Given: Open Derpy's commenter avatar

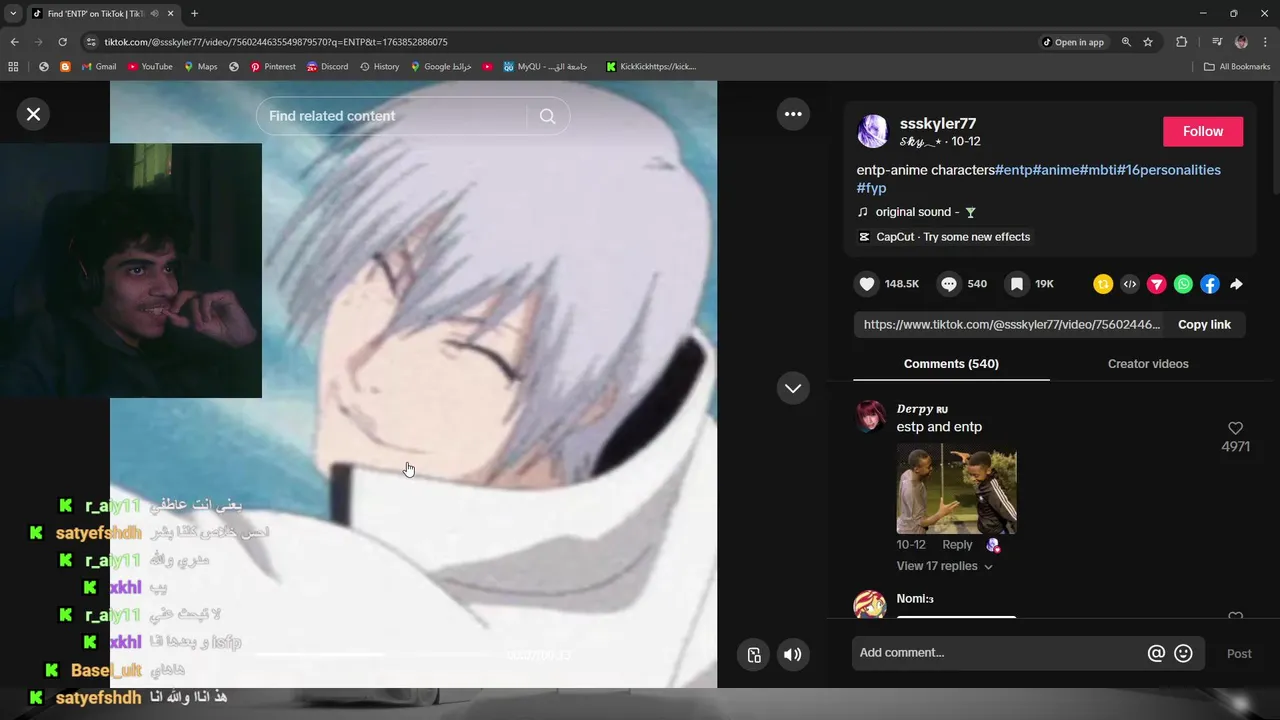Looking at the screenshot, I should click(x=870, y=416).
